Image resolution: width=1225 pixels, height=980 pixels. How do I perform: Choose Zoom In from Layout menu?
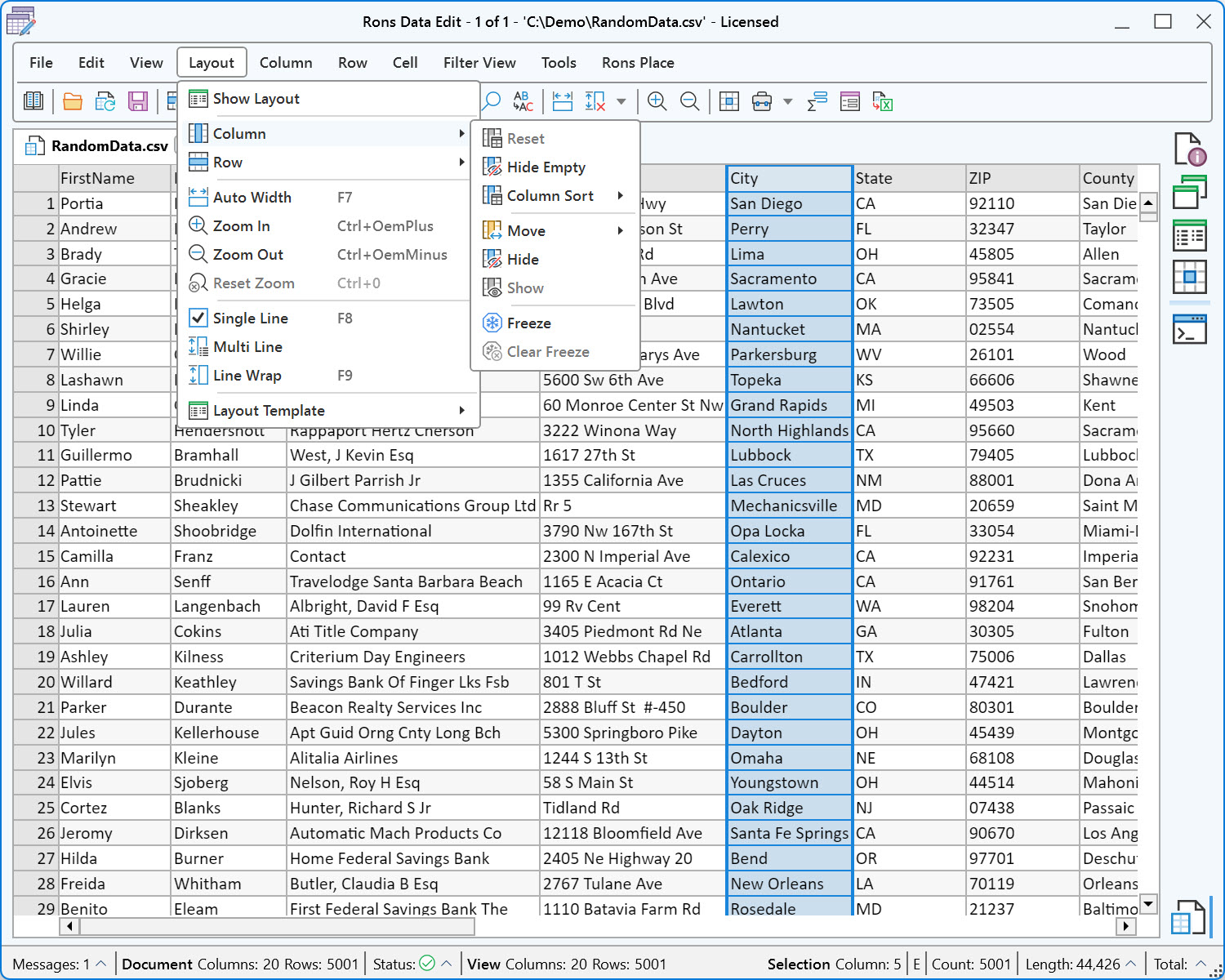click(327, 226)
